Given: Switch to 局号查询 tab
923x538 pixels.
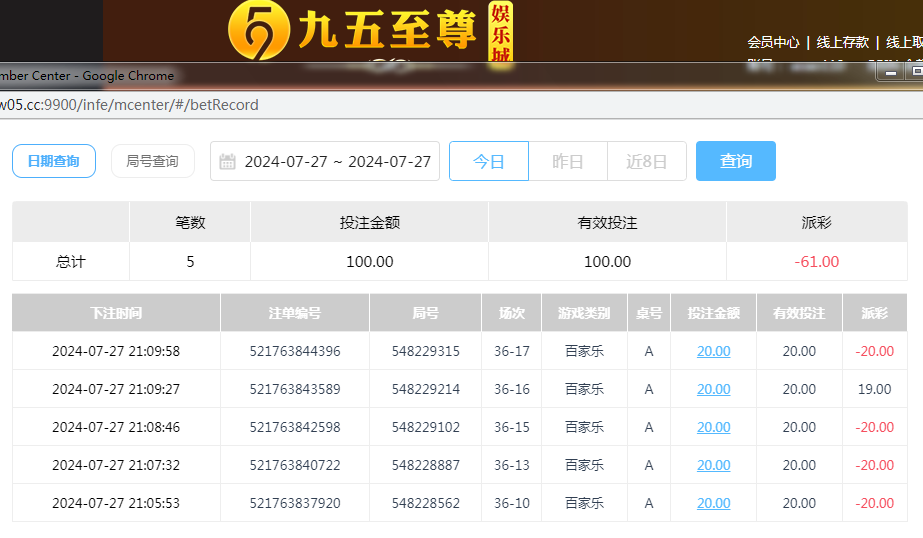Looking at the screenshot, I should point(152,161).
